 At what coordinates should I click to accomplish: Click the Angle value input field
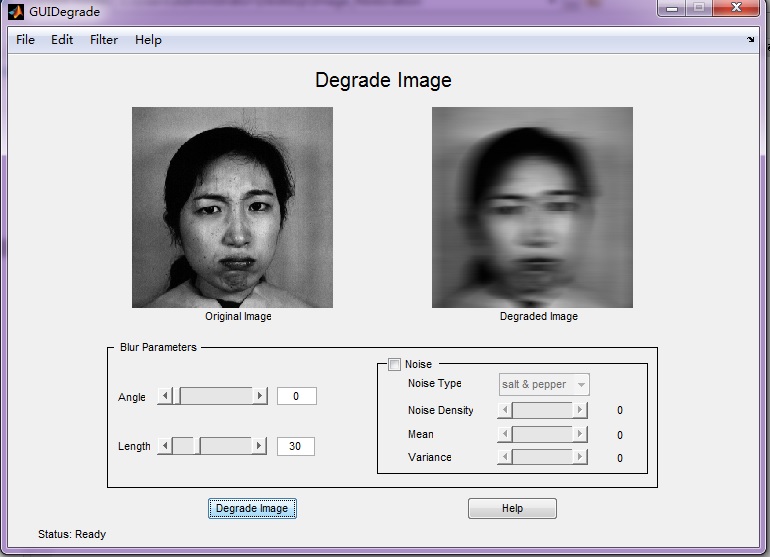coord(296,396)
